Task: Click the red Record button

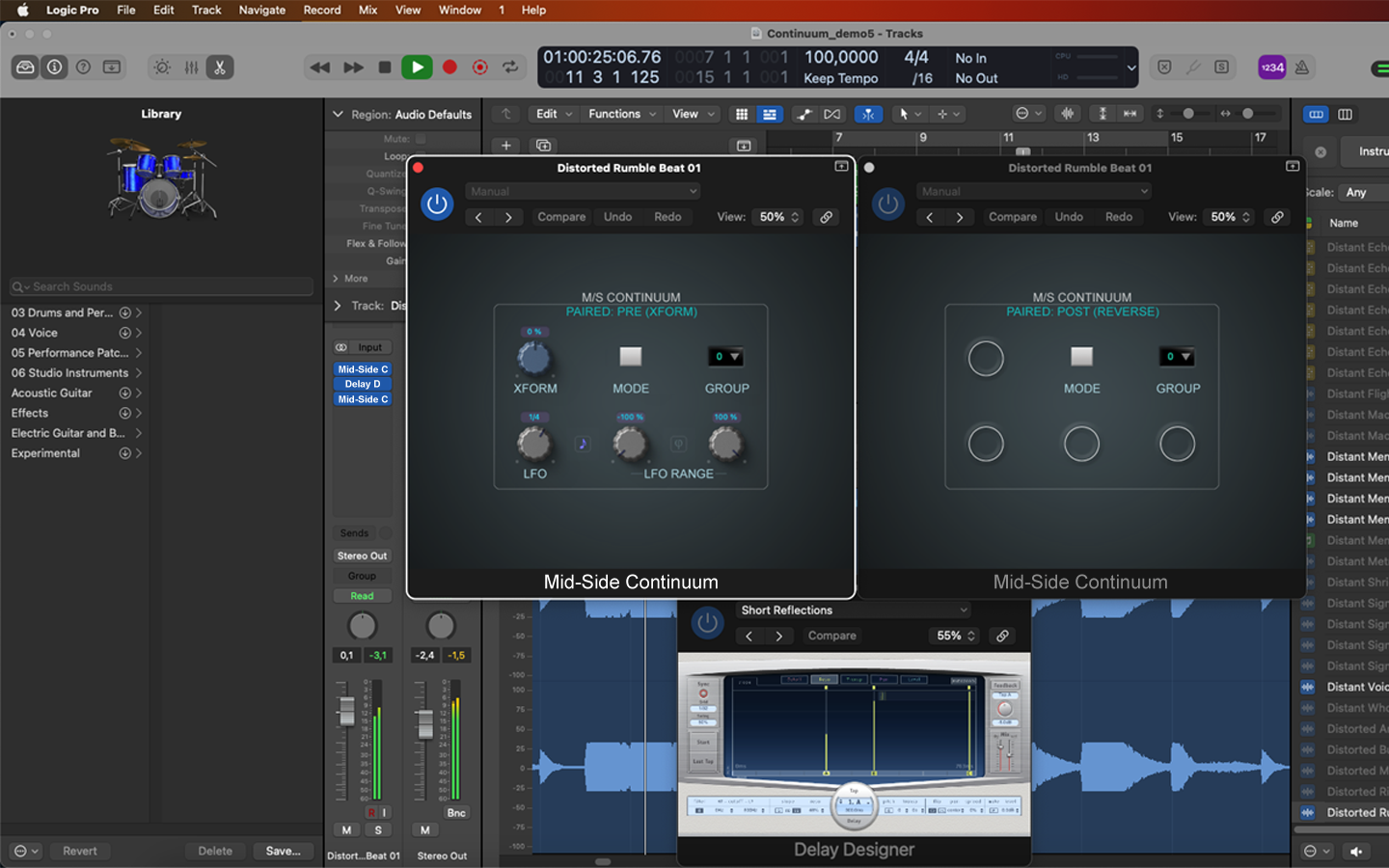Action: [449, 68]
